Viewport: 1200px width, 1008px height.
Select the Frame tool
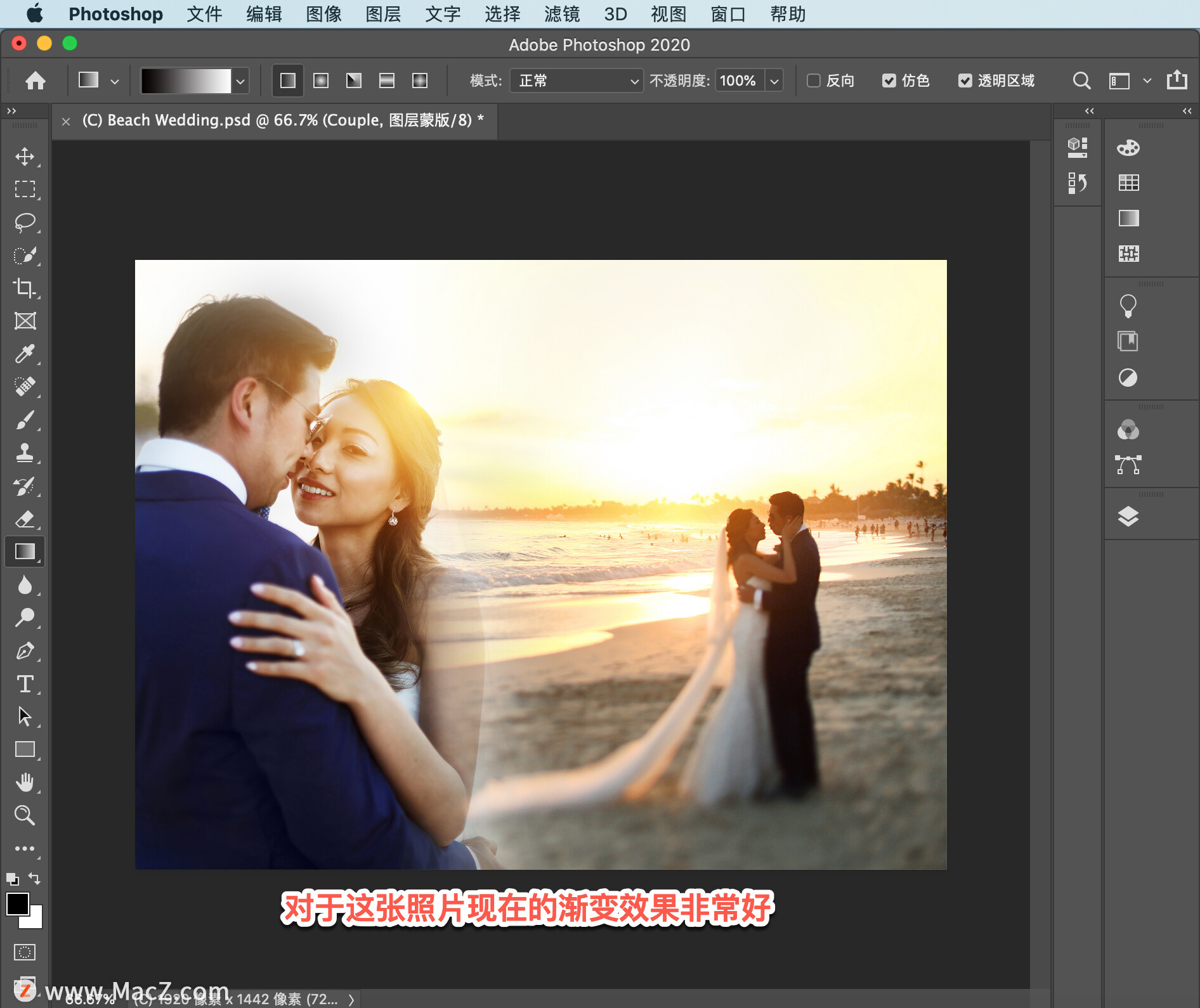pos(25,321)
